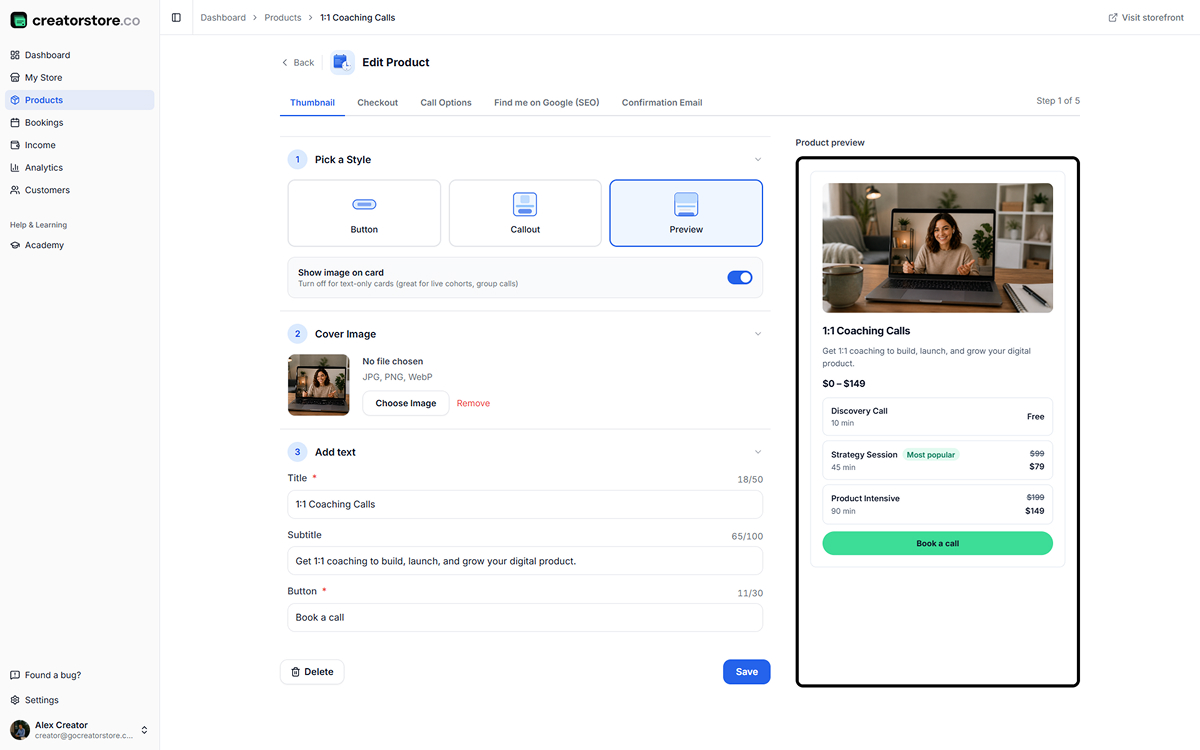Click the Most popular badge
1200x750 pixels.
click(x=931, y=455)
